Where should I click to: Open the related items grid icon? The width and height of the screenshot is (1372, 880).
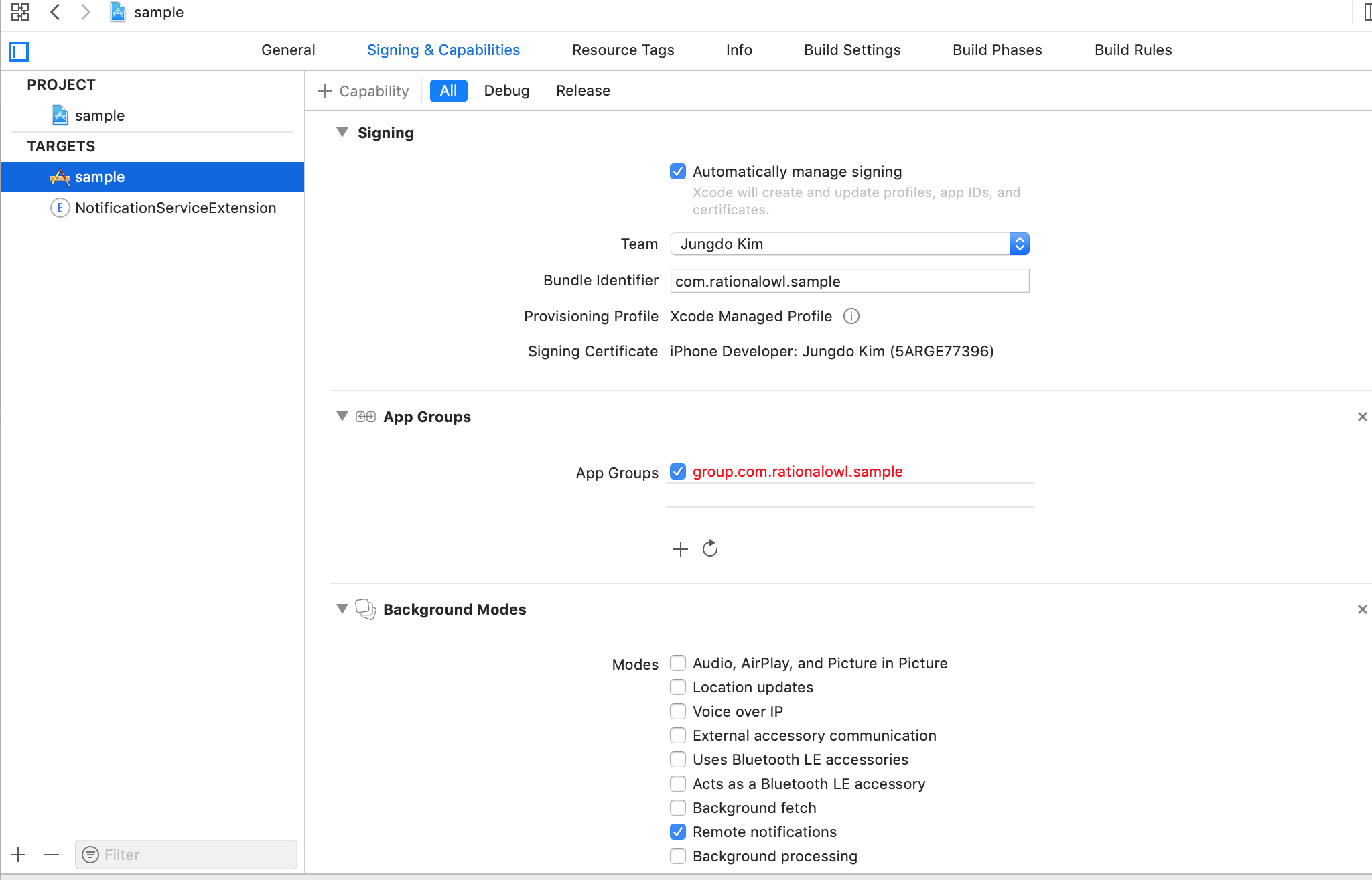click(20, 12)
